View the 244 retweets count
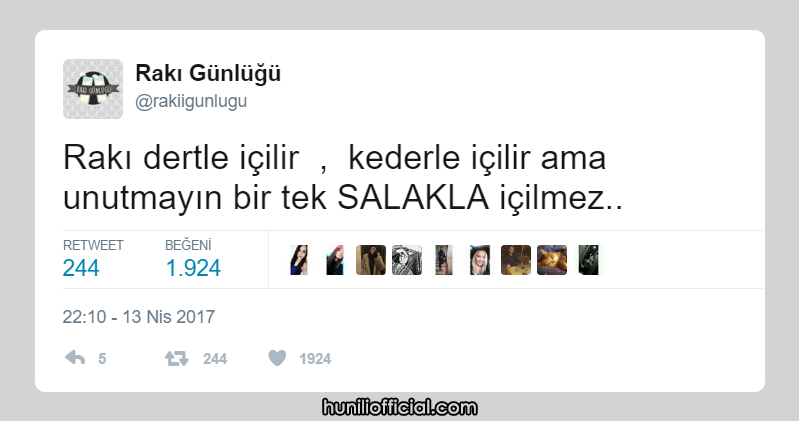Image resolution: width=799 pixels, height=421 pixels. click(81, 268)
